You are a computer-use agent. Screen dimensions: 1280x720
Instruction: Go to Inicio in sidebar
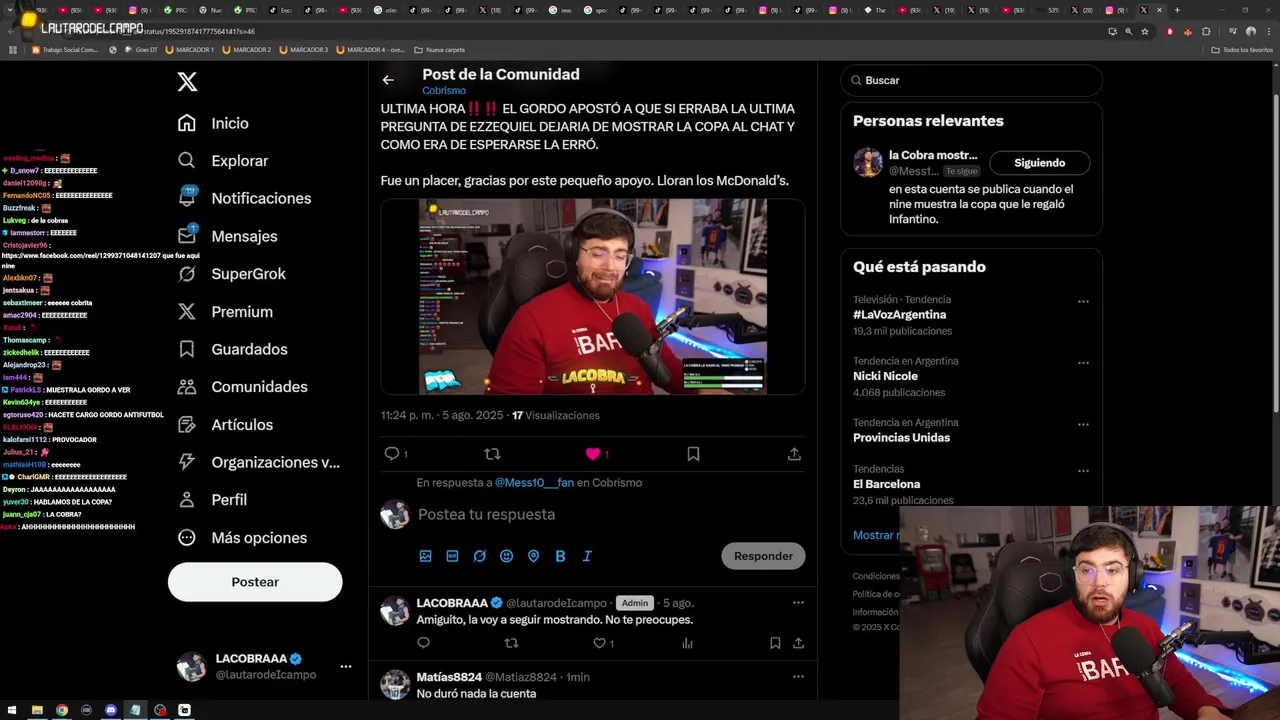[213, 123]
